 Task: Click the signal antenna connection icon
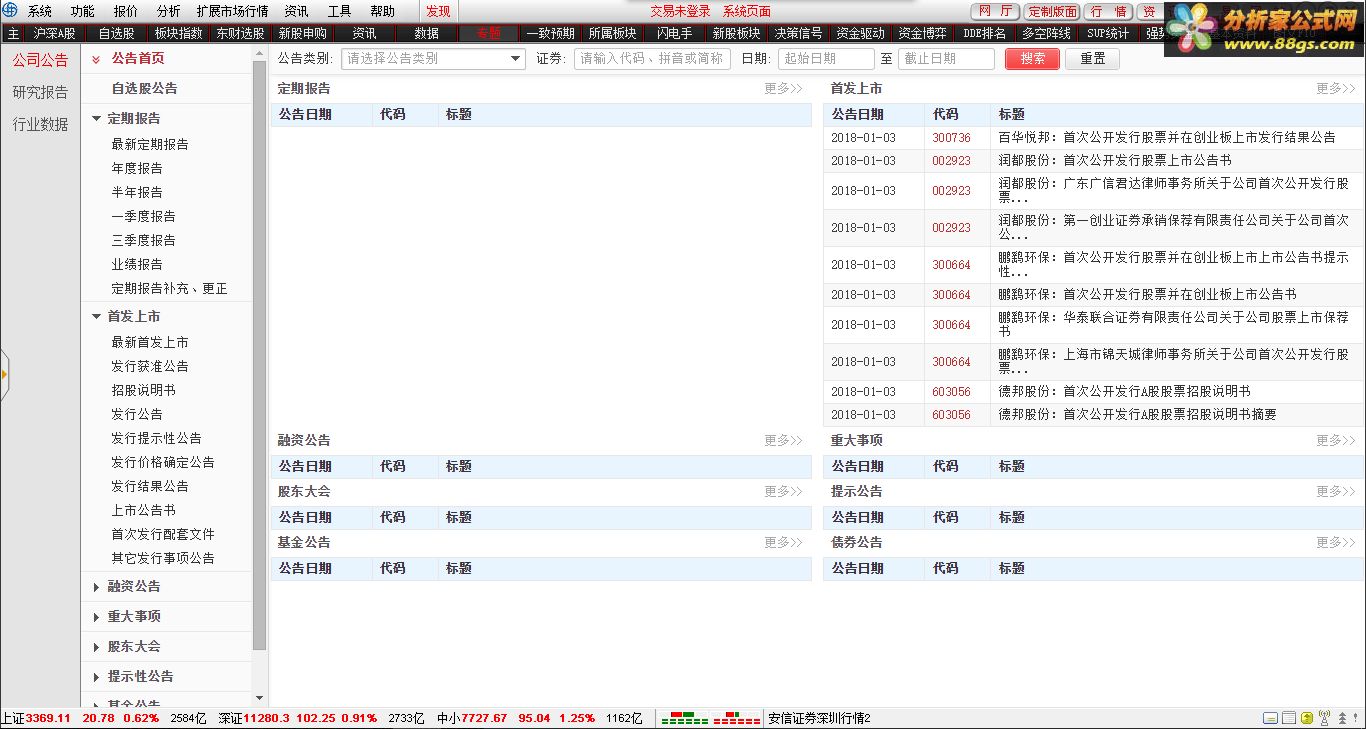tap(1325, 717)
